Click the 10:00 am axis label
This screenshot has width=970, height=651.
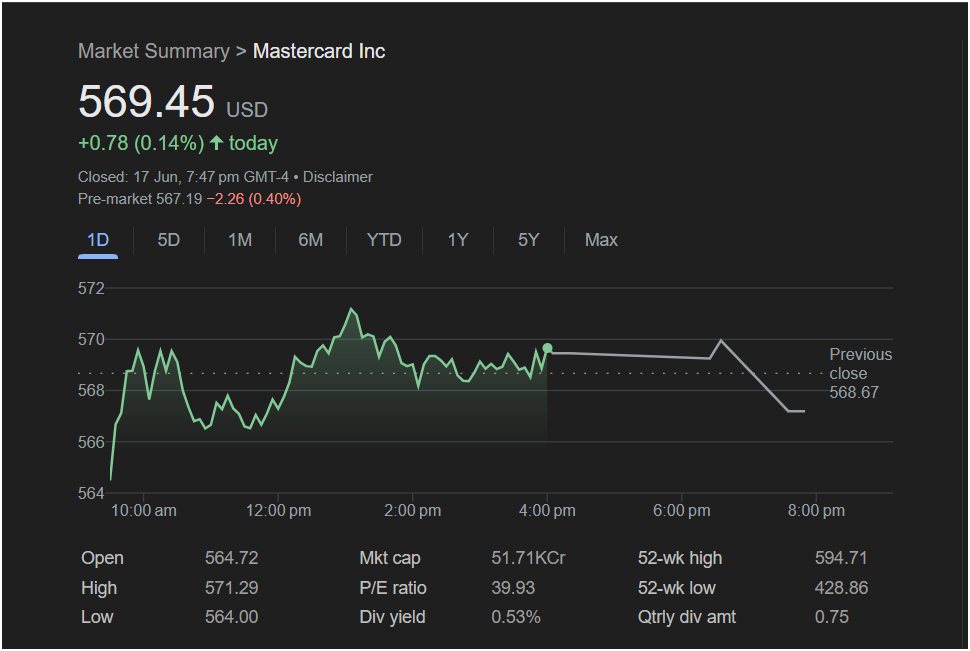[144, 511]
